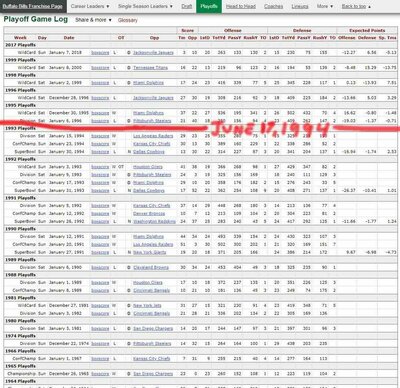Open the Cleveland Browns opponent link

pos(151,267)
